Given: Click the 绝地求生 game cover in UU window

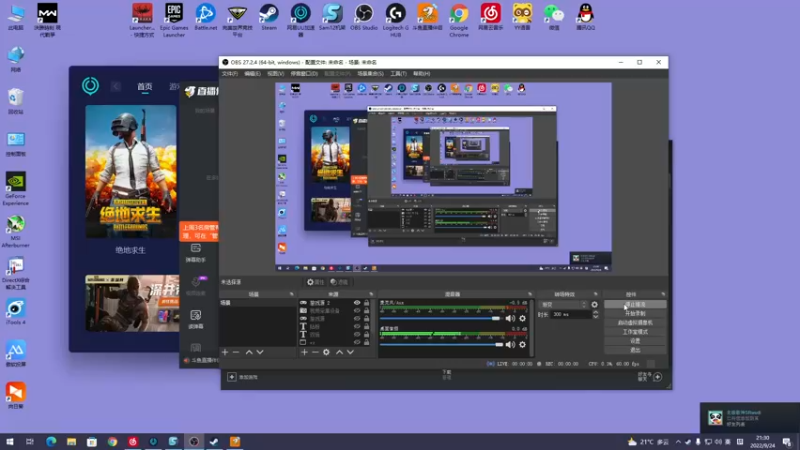Looking at the screenshot, I should (131, 171).
